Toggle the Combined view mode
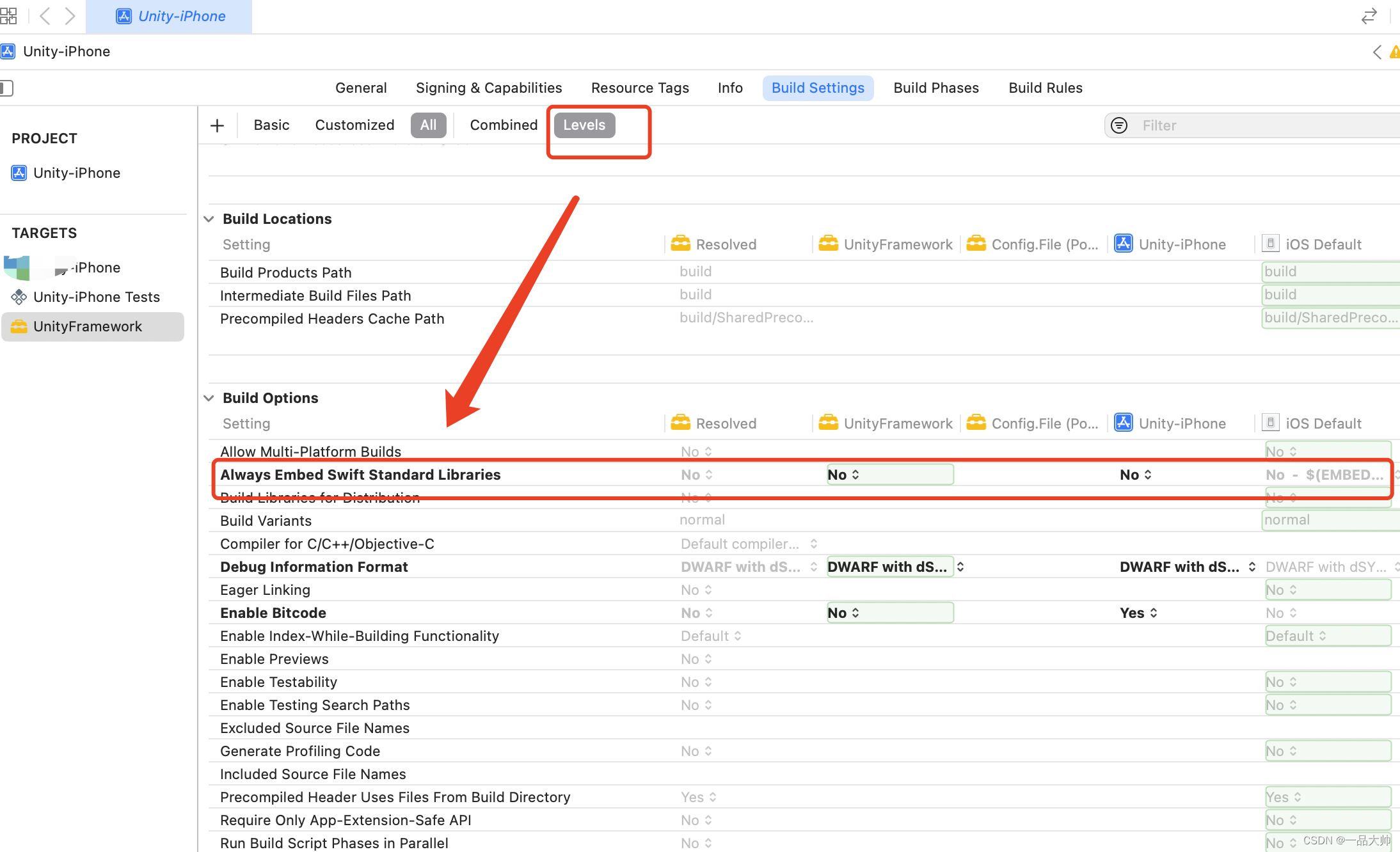This screenshot has height=852, width=1400. pos(504,125)
